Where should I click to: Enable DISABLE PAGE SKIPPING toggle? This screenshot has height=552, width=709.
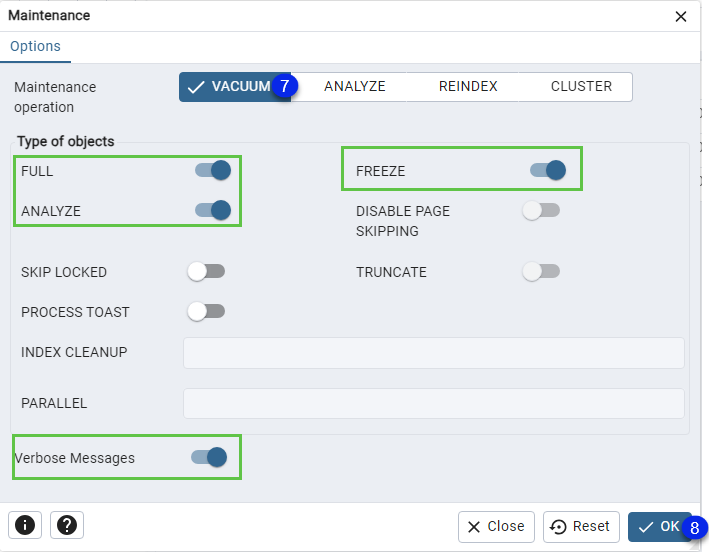541,210
